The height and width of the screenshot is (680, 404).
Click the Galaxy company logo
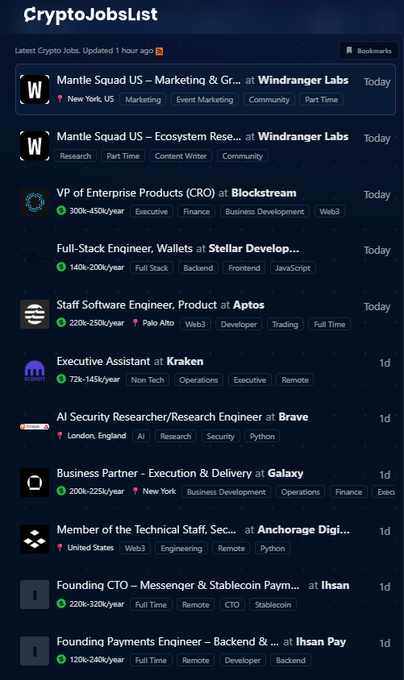[x=35, y=483]
